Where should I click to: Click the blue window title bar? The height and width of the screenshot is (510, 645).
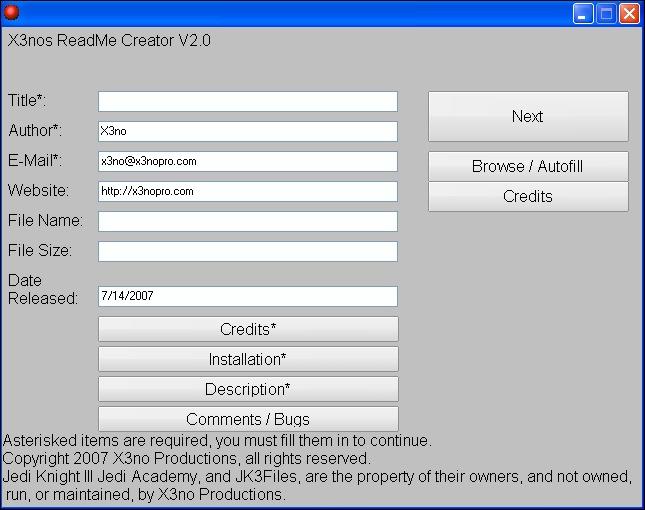(x=300, y=13)
